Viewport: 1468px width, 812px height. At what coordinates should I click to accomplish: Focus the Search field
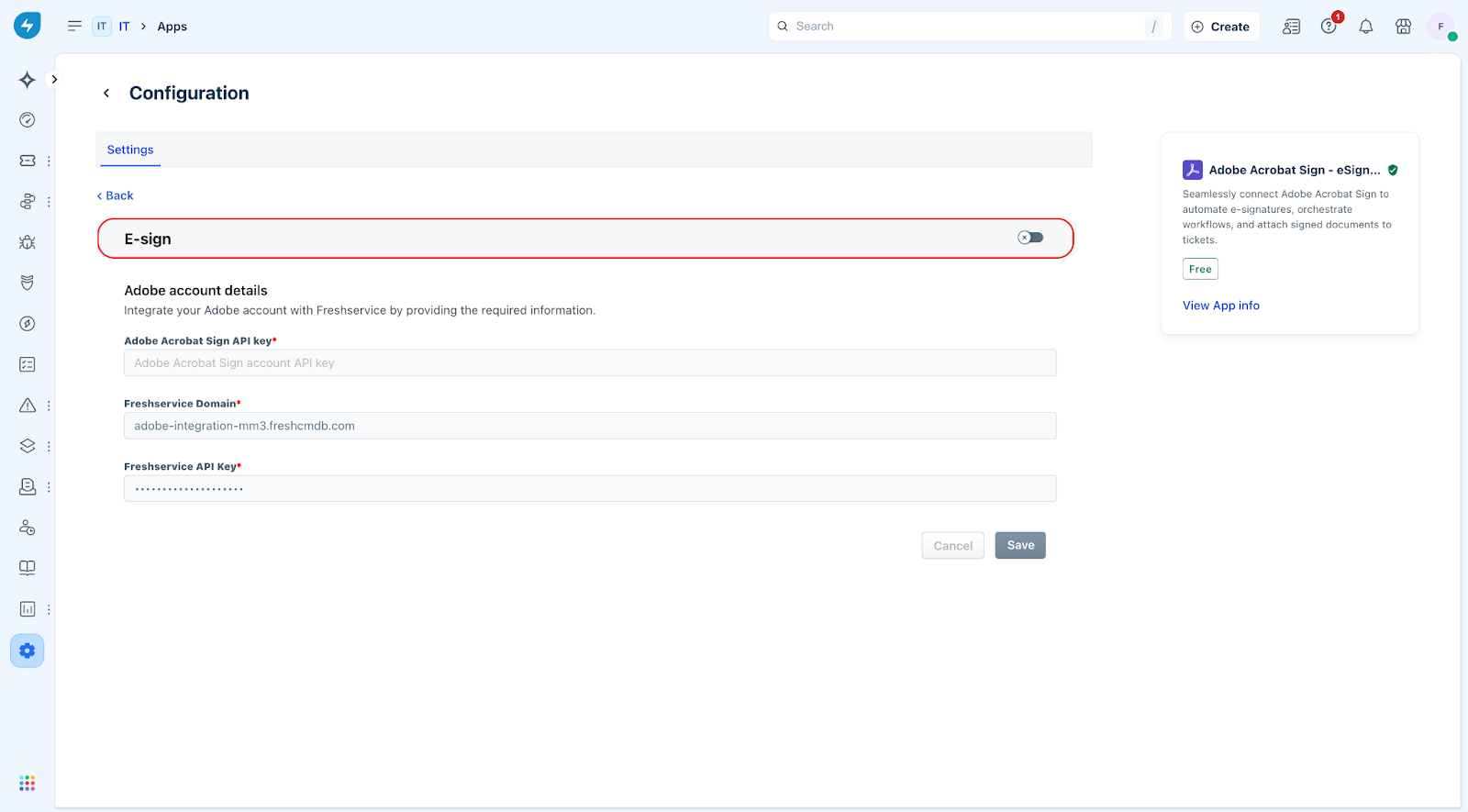tap(970, 27)
